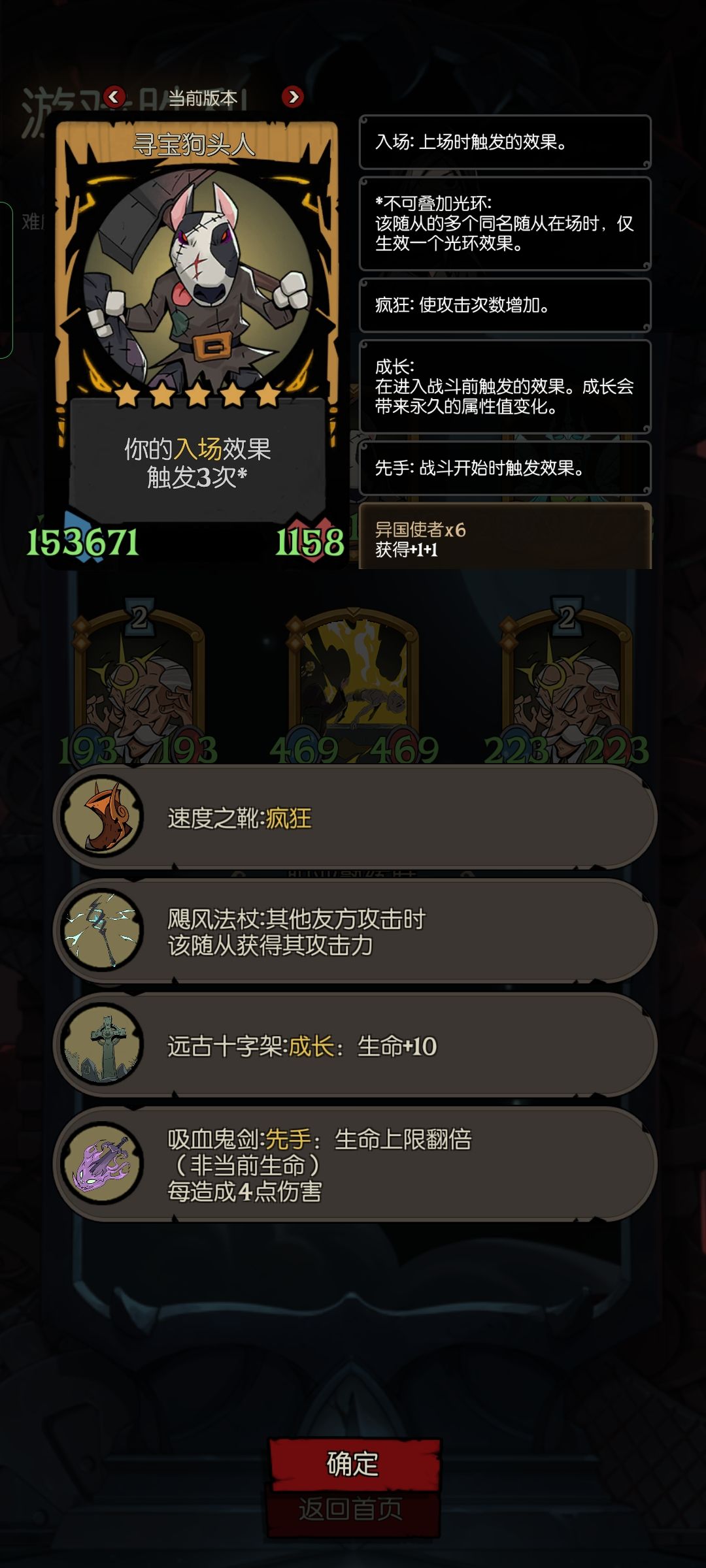Viewport: 706px width, 1568px height.
Task: Open the 成长 keyword description box
Action: click(505, 386)
